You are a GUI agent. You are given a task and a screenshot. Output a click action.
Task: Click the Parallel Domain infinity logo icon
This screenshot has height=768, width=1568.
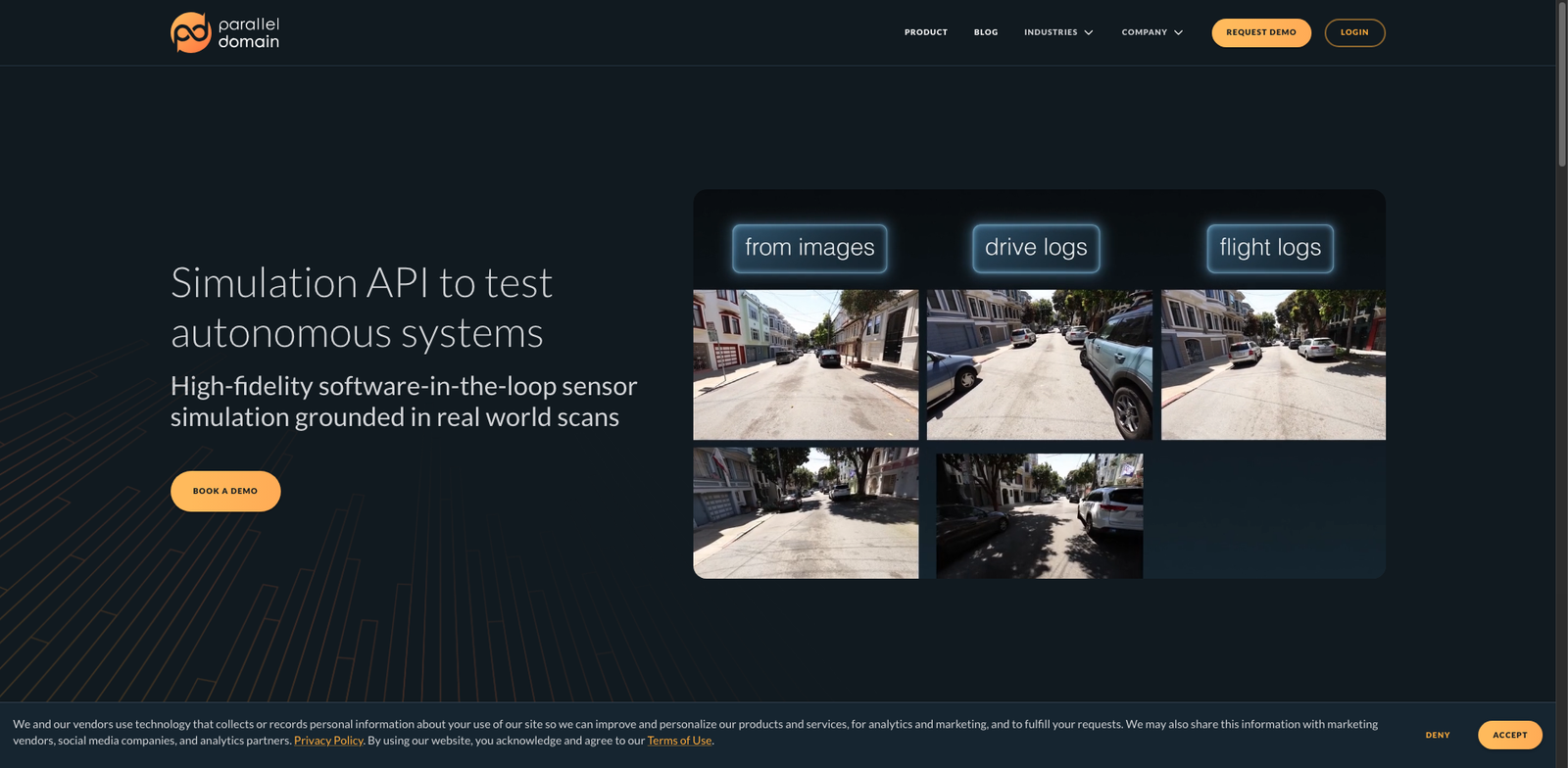tap(190, 32)
